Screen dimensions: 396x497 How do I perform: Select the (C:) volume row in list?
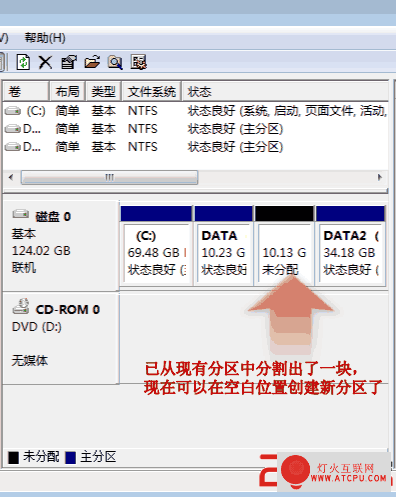195,111
